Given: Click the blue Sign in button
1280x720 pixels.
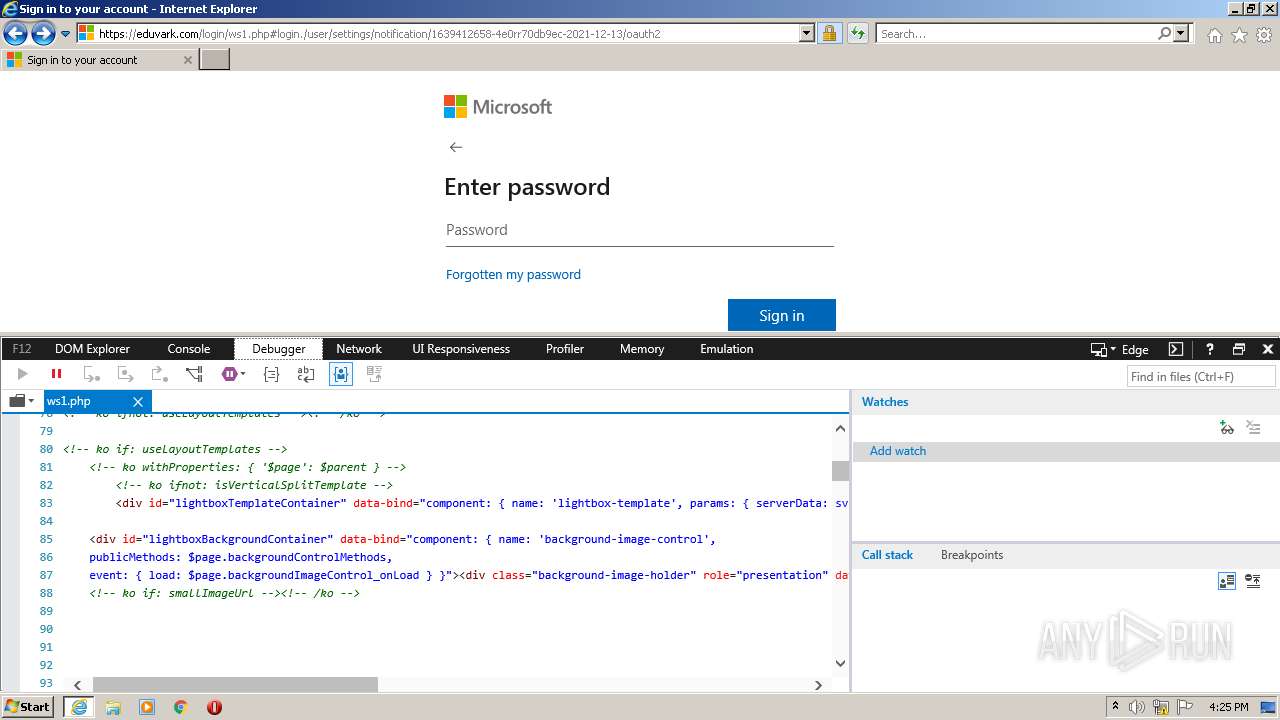Looking at the screenshot, I should pos(782,315).
